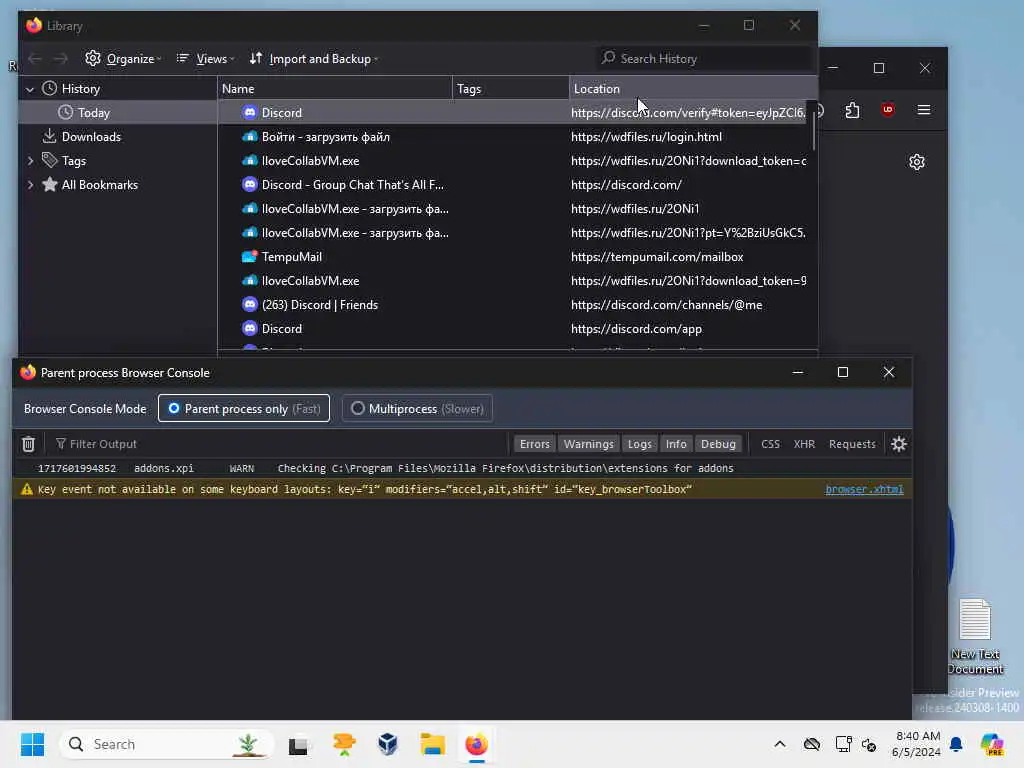Screen dimensions: 1024x768
Task: Clear console output with trash icon
Action: [x=28, y=444]
